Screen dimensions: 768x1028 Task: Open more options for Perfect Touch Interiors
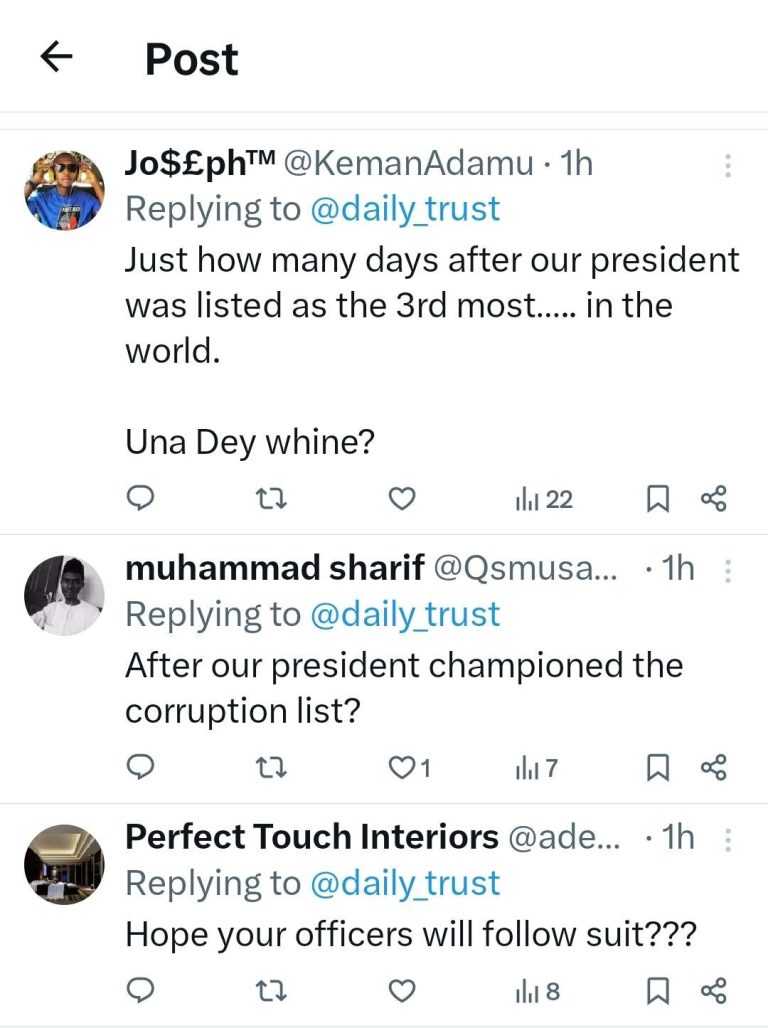click(x=728, y=838)
